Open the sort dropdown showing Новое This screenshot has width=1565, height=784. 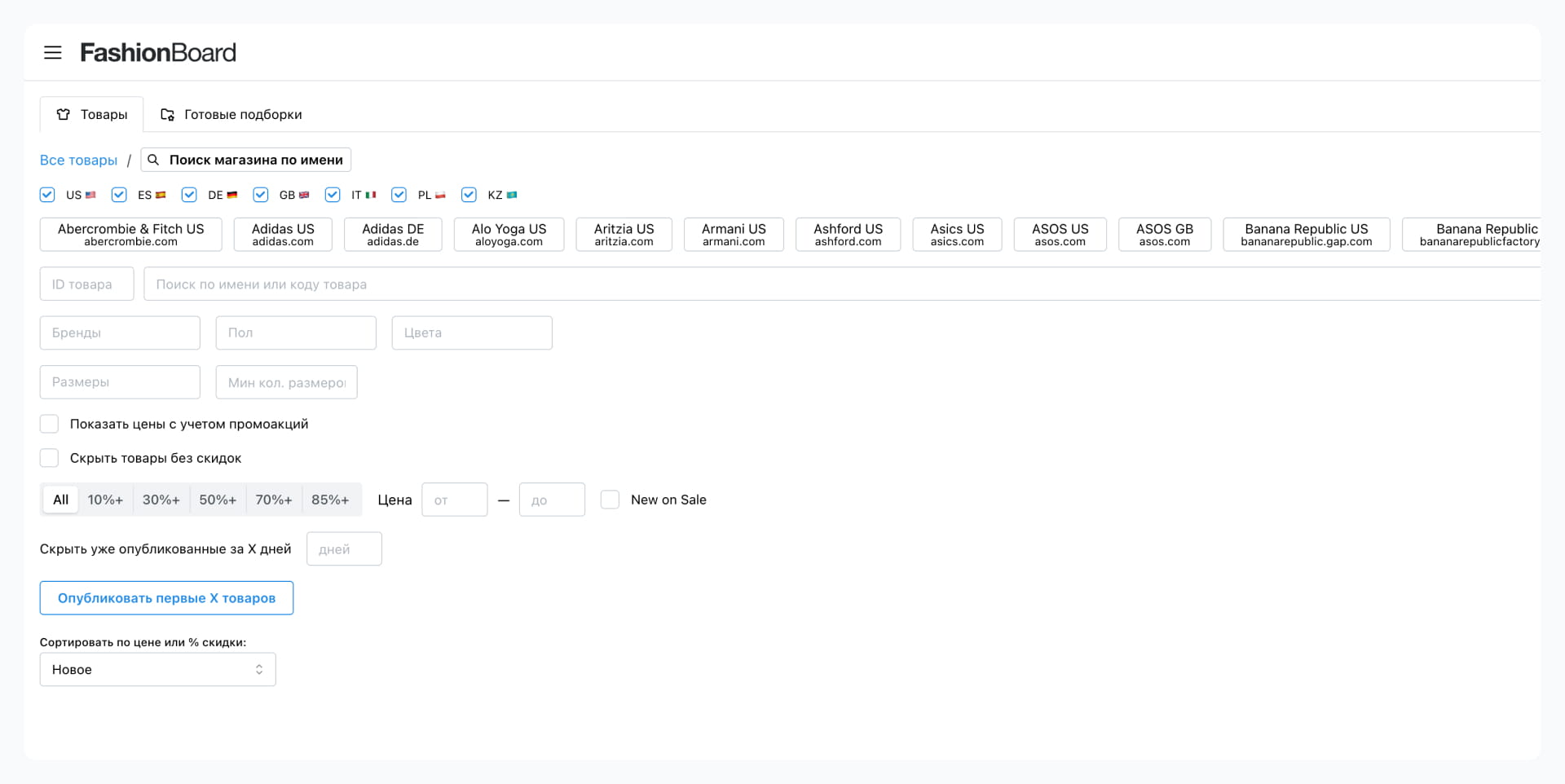[x=157, y=670]
